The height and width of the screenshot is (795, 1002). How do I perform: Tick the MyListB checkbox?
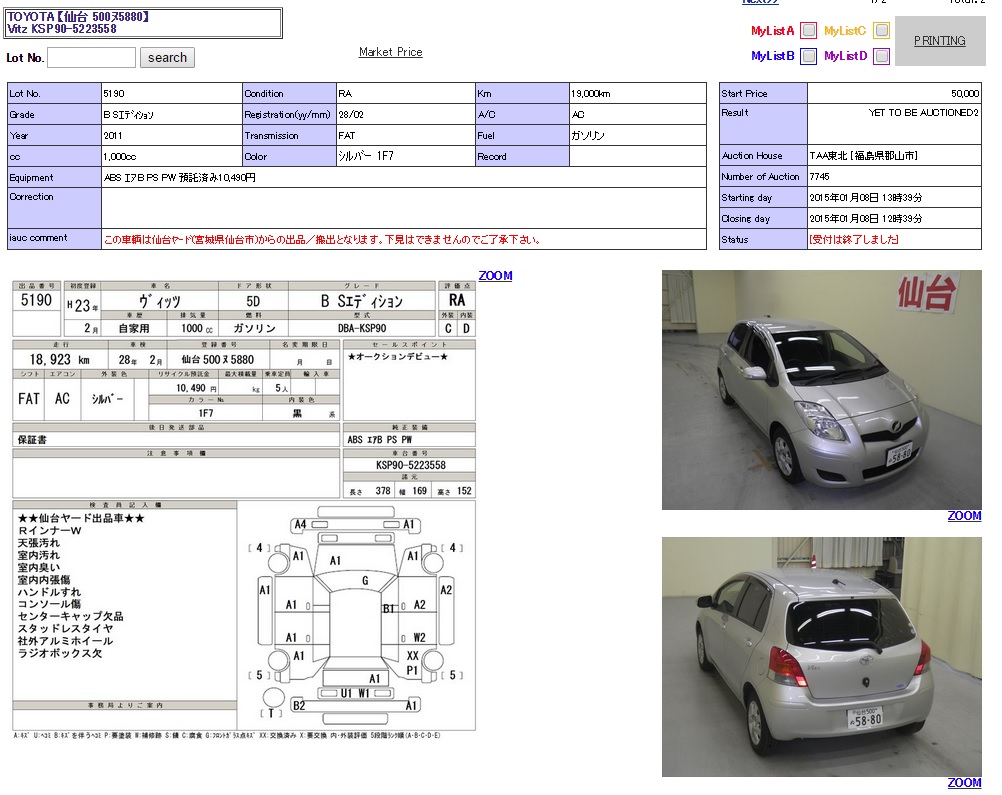[808, 56]
